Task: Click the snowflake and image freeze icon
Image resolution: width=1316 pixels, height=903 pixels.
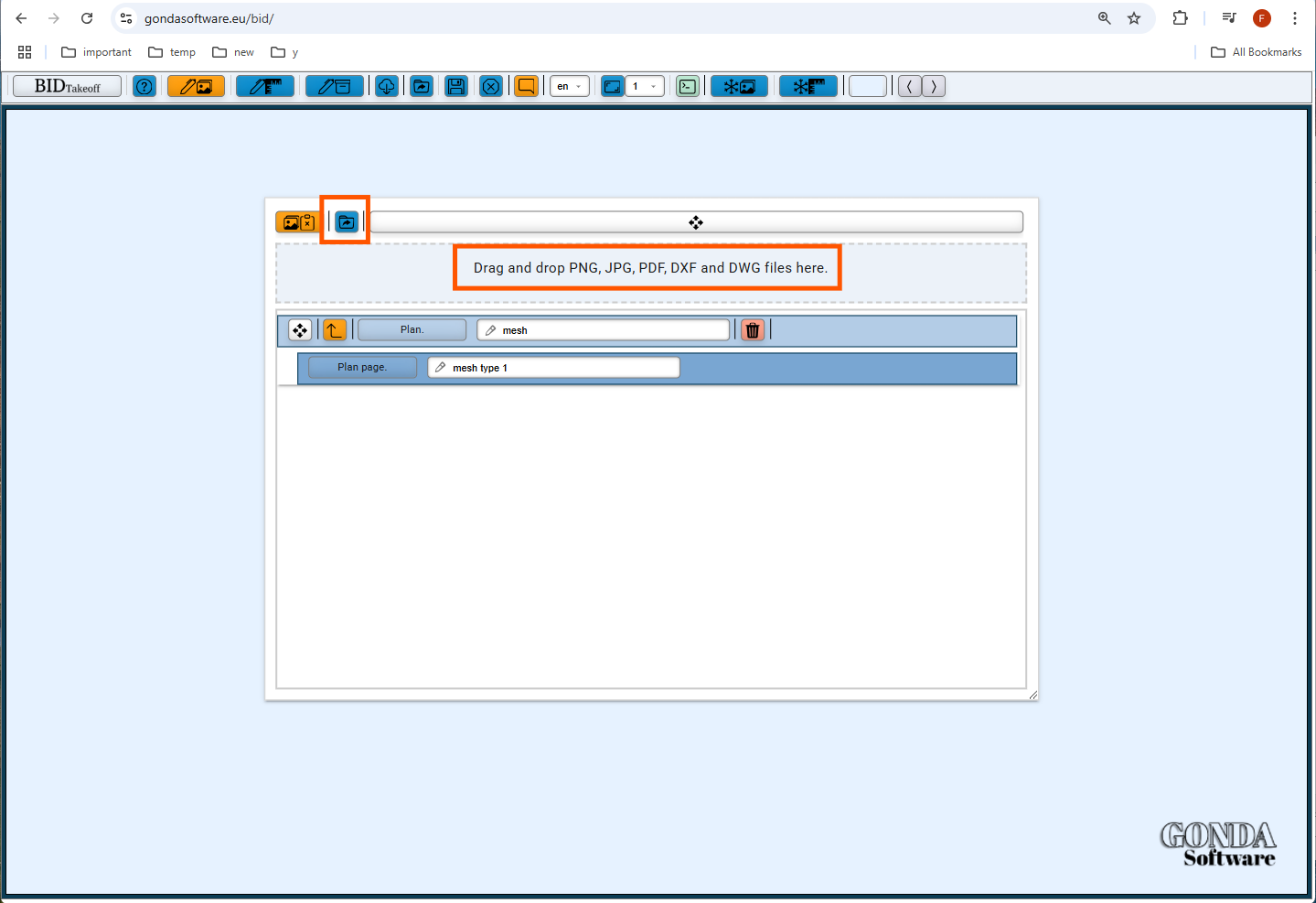Action: click(x=739, y=86)
